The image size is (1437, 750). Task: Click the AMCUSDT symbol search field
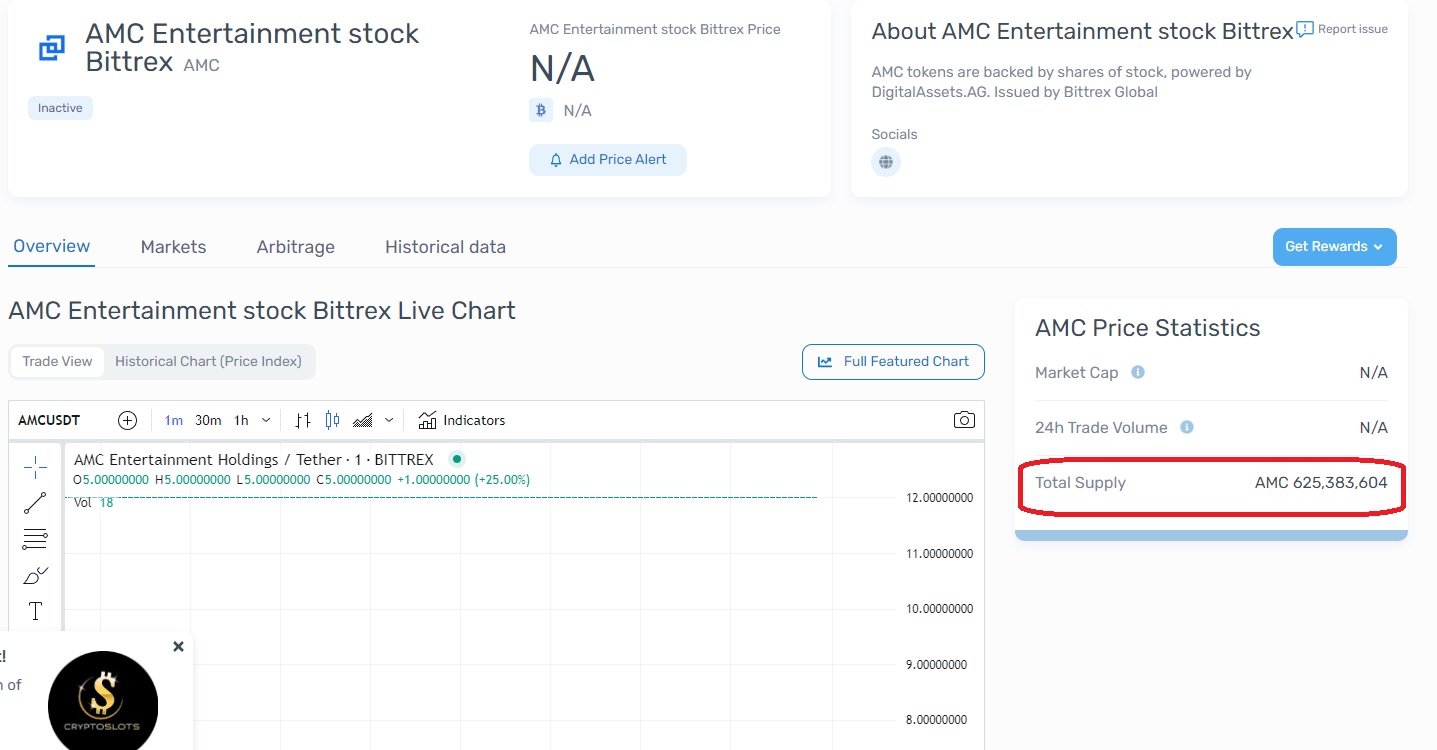[49, 420]
